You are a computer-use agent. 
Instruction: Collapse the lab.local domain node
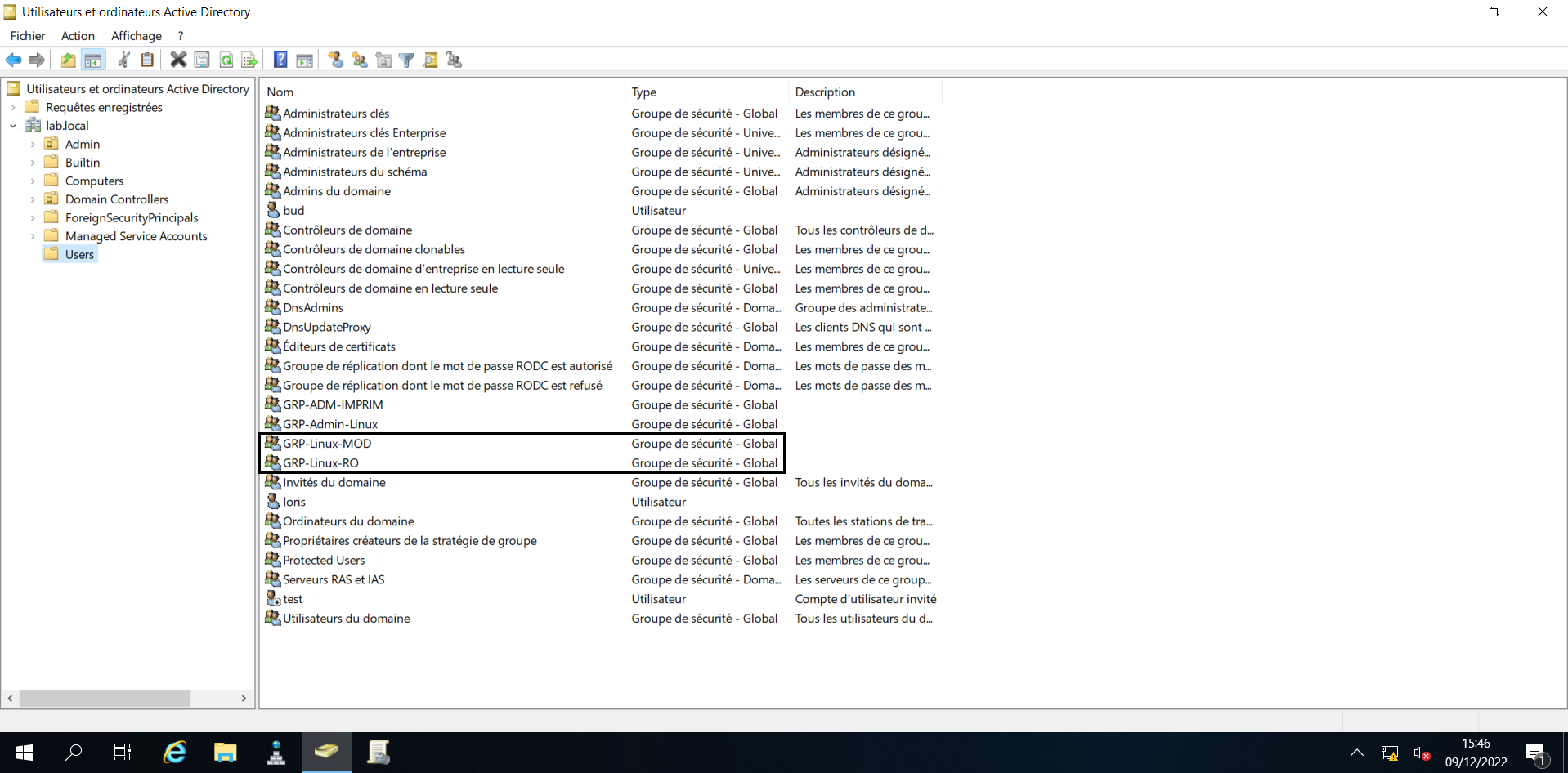(13, 126)
